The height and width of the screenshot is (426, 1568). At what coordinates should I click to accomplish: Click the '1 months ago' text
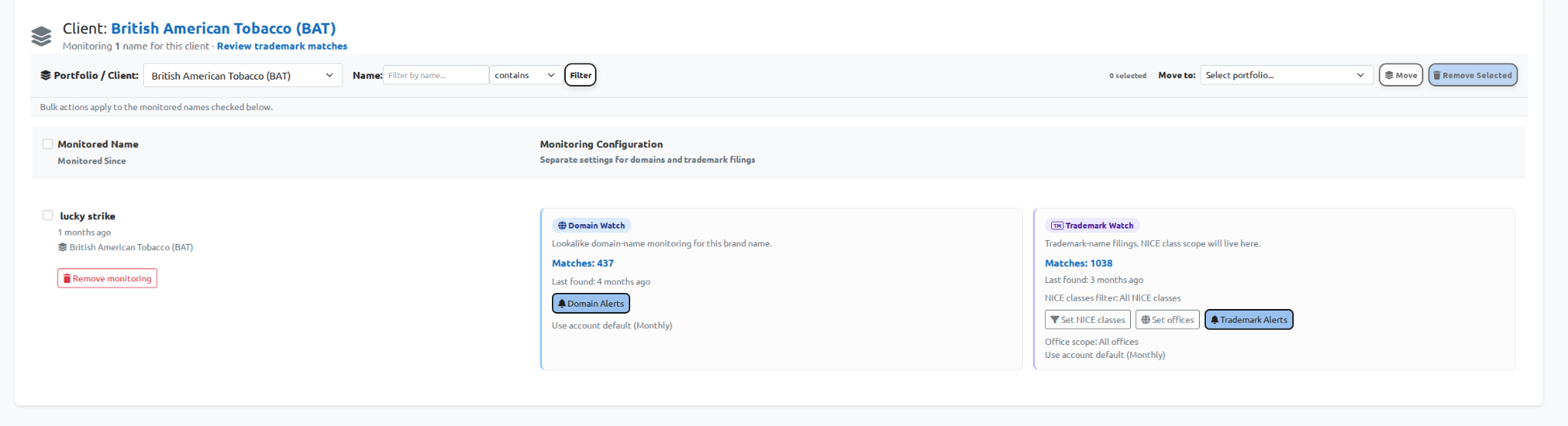pyautogui.click(x=84, y=233)
